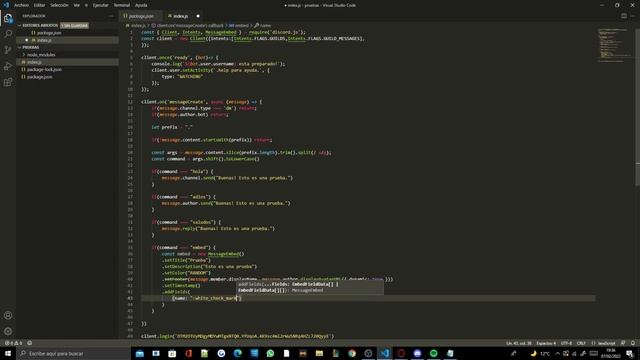Open the Search view in activity bar
Screen dimensions: 640x360
[x=8, y=34]
